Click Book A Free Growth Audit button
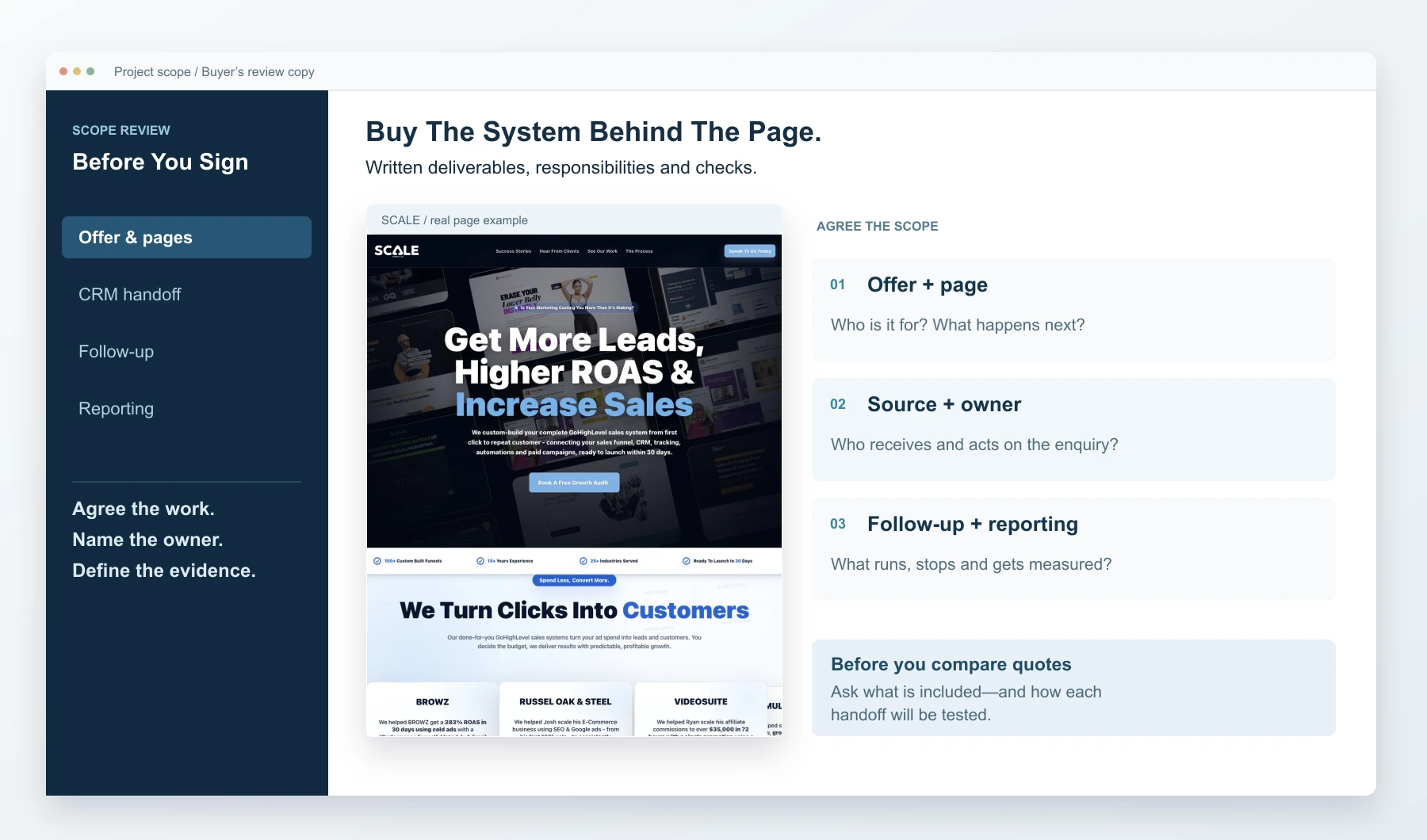Screen dimensions: 1427x840 point(574,483)
